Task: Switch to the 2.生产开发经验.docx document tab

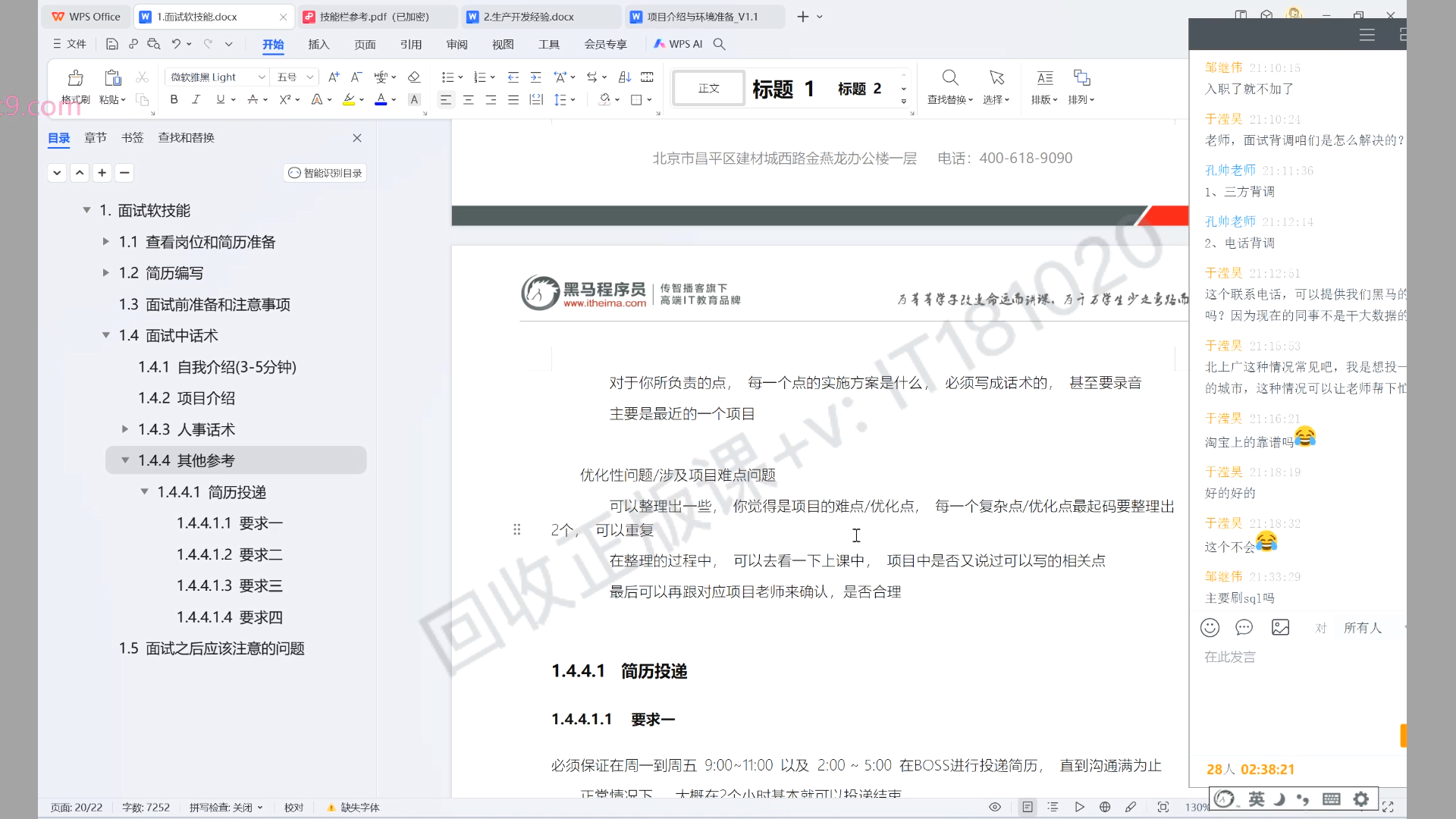Action: tap(529, 17)
